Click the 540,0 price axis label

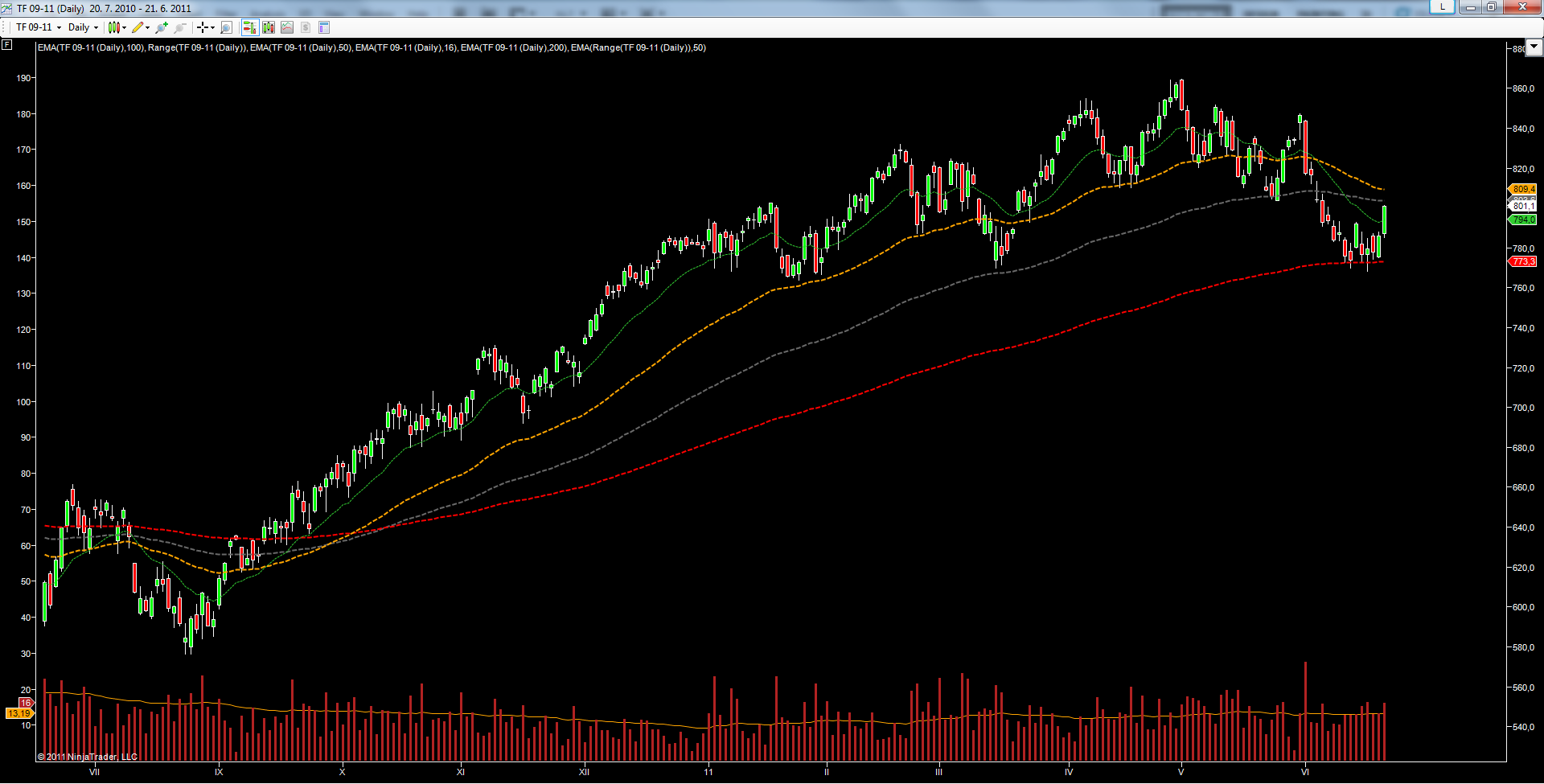tap(1523, 727)
